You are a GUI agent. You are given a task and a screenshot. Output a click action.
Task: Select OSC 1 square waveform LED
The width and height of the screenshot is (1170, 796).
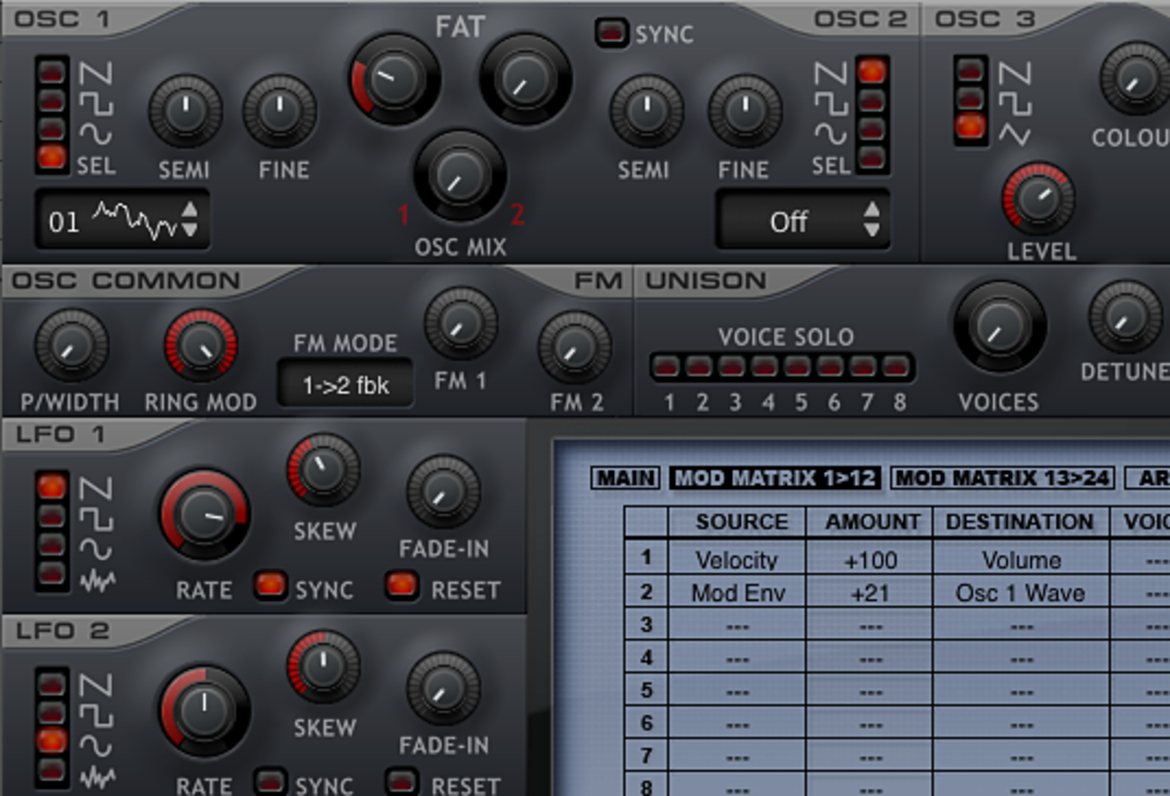[51, 100]
